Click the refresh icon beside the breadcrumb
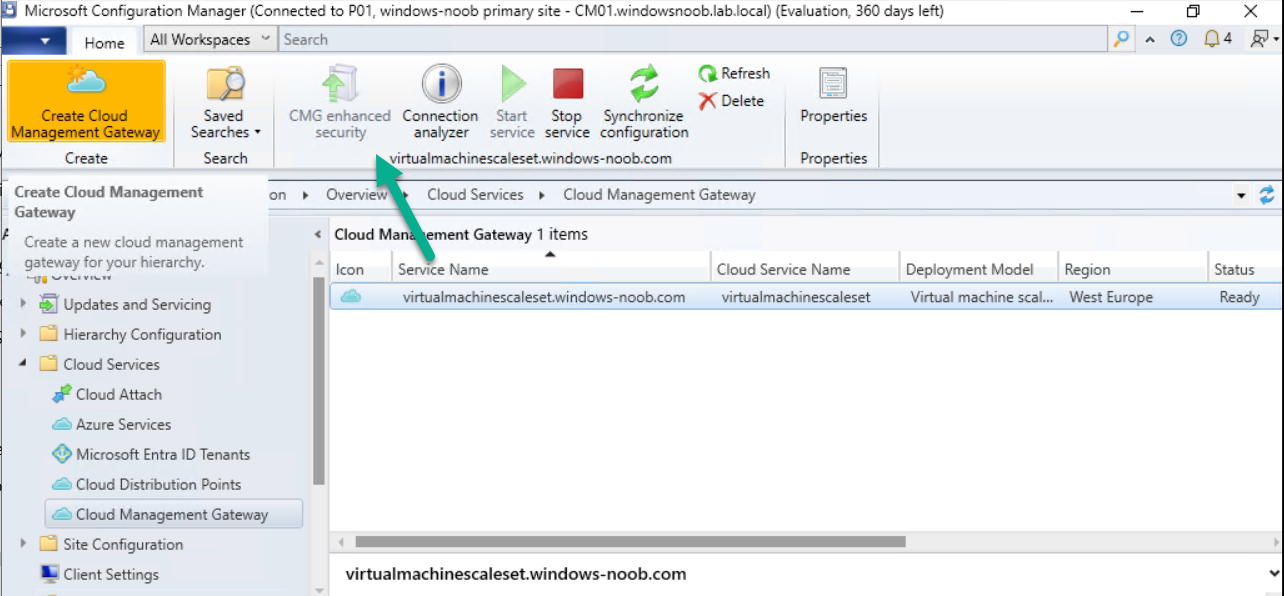Viewport: 1284px width, 596px height. pyautogui.click(x=1267, y=195)
